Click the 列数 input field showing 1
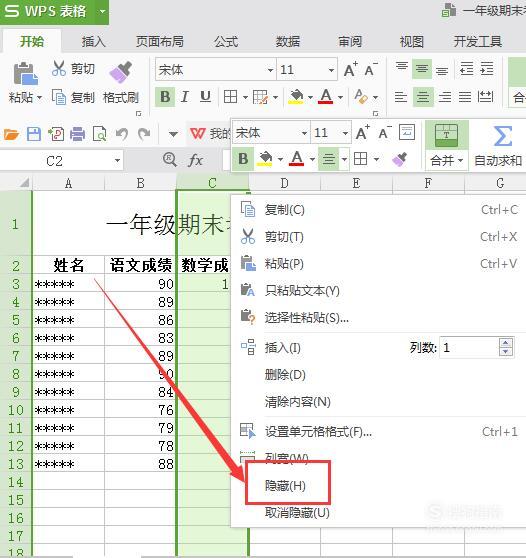This screenshot has height=558, width=526. pos(469,347)
